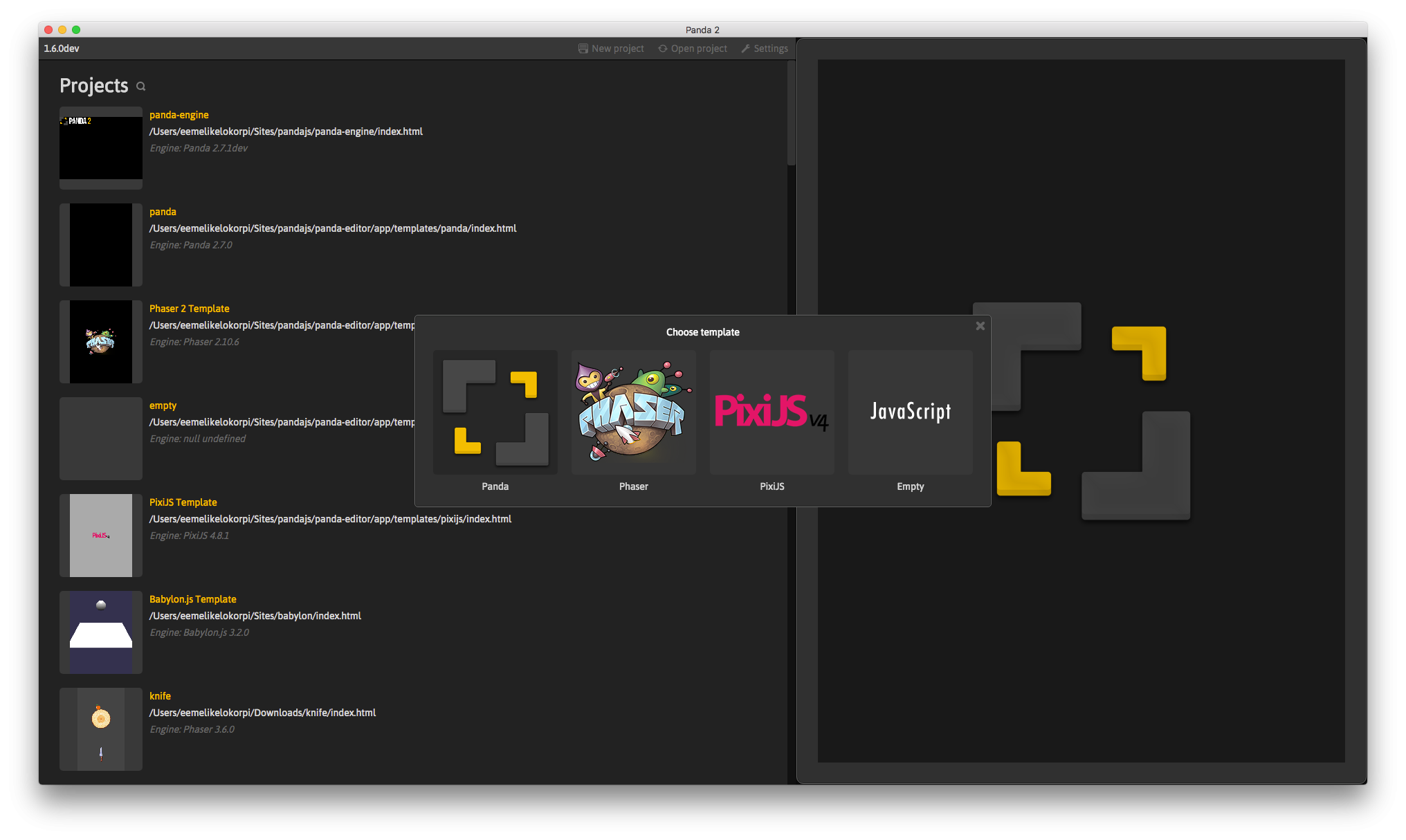1406x840 pixels.
Task: Click the green fullscreen window button
Action: pos(76,30)
